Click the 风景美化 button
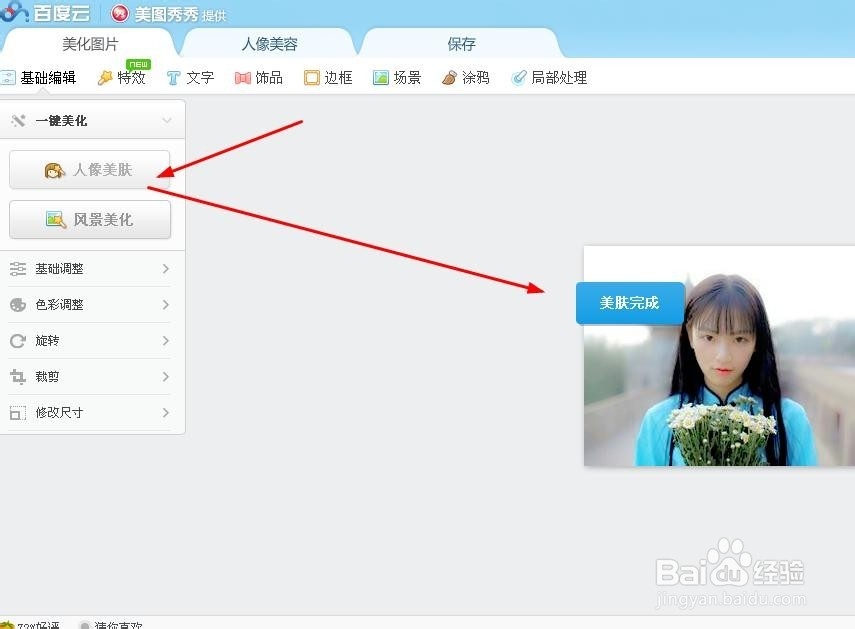This screenshot has width=855, height=629. tap(90, 220)
